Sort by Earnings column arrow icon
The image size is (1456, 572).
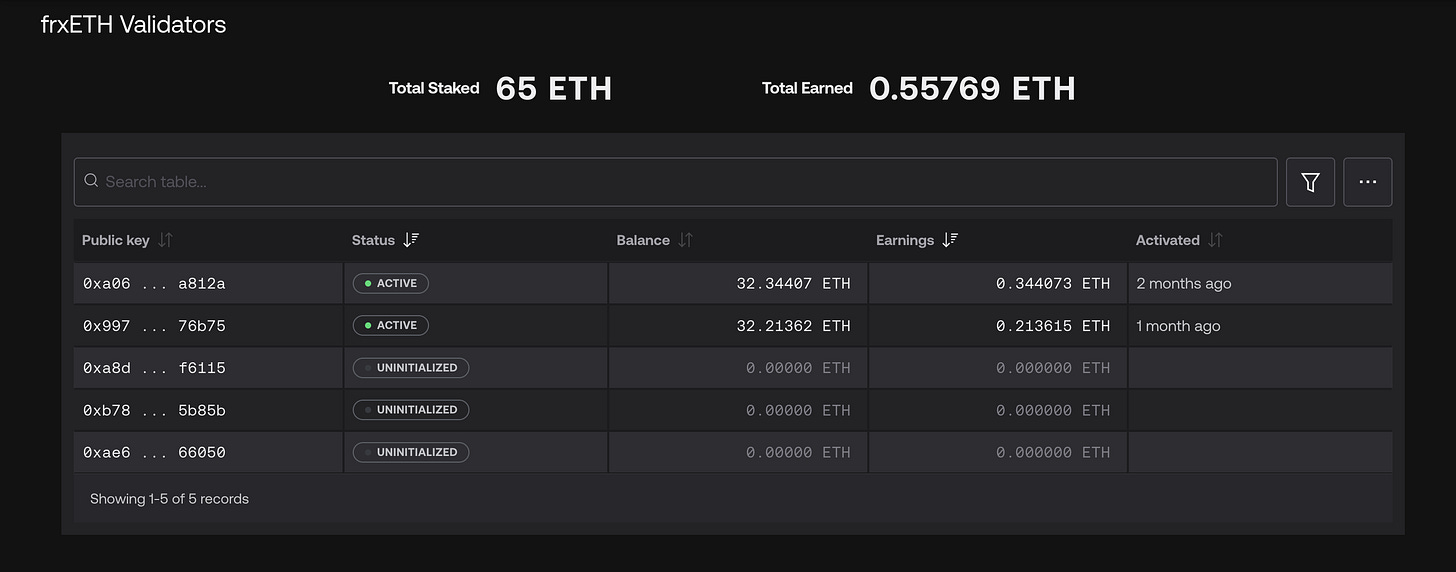click(950, 240)
